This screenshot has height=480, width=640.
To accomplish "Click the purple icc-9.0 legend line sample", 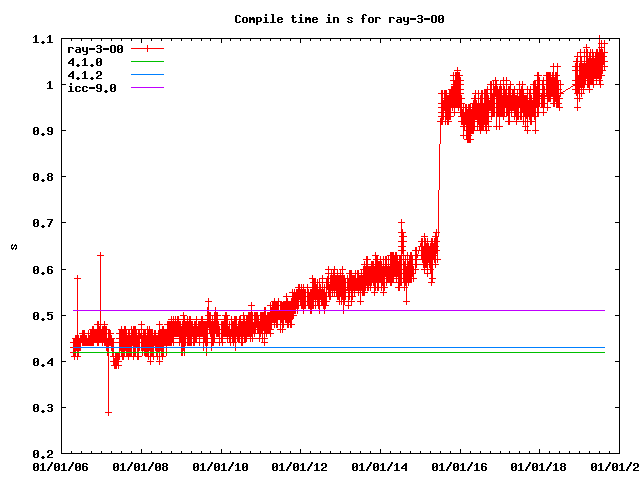I will pyautogui.click(x=146, y=88).
